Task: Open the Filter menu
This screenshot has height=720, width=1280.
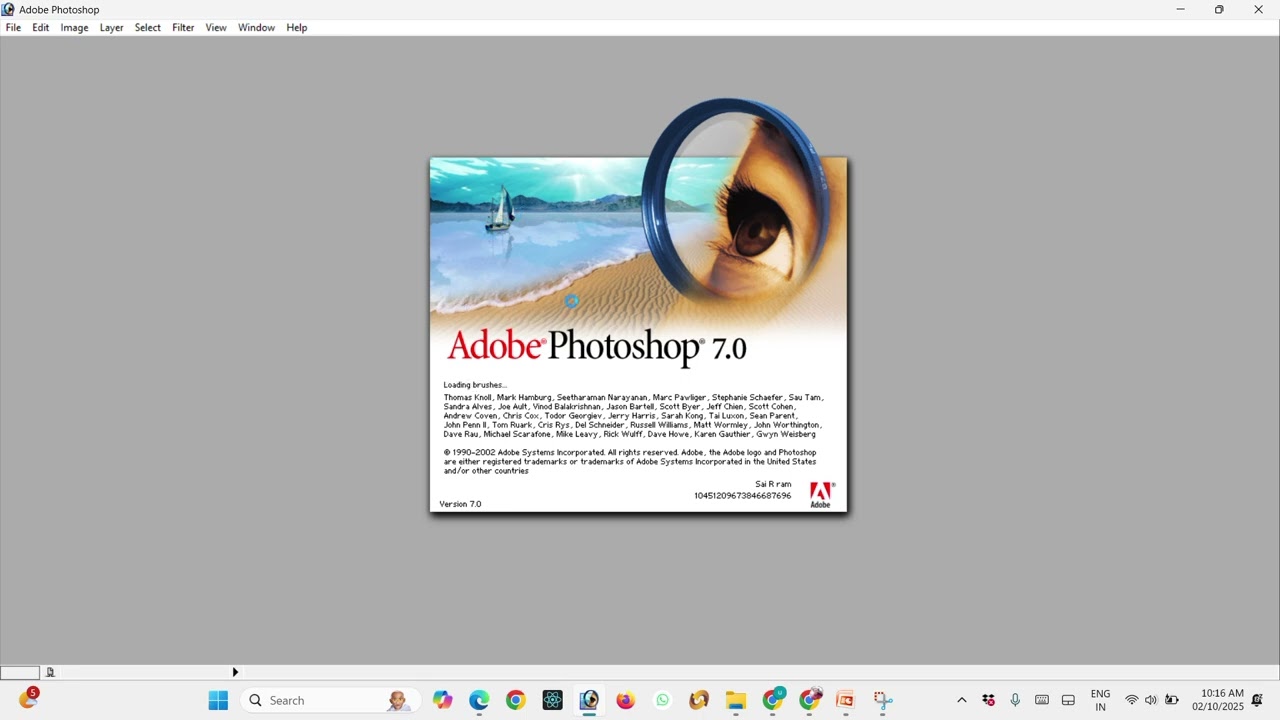Action: pos(183,27)
